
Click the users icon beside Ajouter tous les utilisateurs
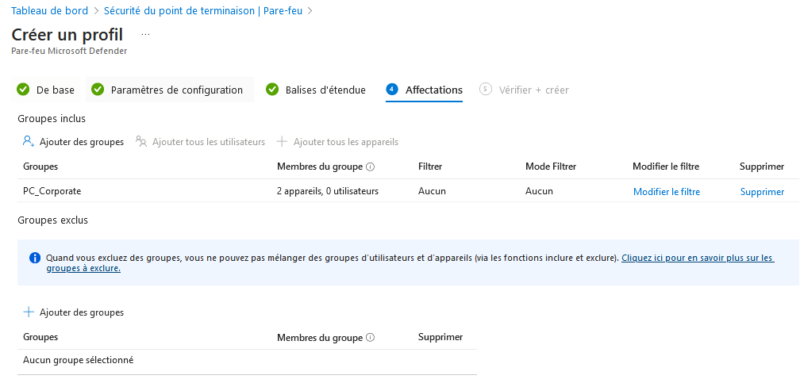(x=141, y=141)
